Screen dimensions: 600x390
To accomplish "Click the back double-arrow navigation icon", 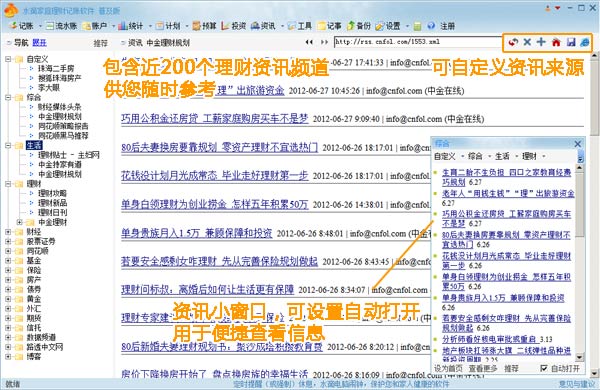I will click(309, 42).
